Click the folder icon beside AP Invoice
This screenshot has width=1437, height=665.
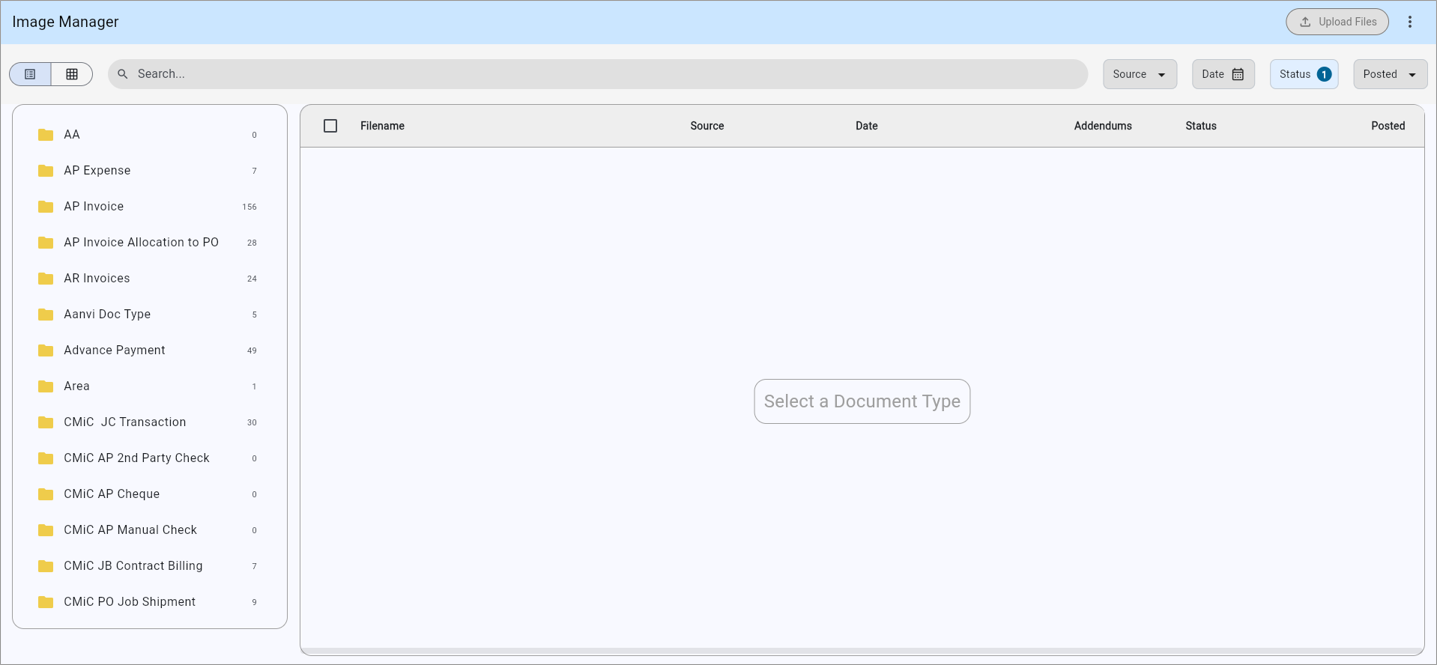[x=45, y=207]
